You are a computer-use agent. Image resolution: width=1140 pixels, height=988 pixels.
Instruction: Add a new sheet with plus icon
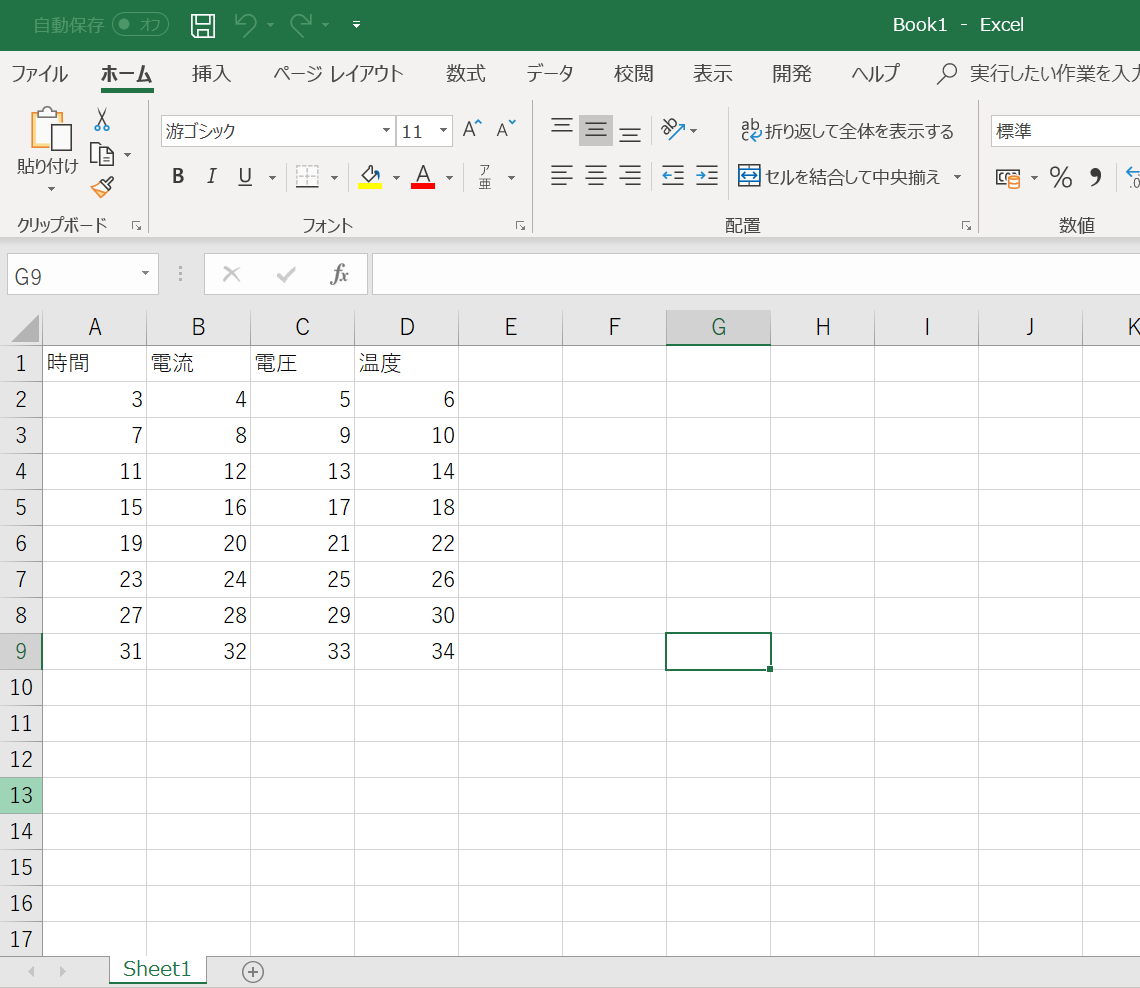click(x=252, y=971)
